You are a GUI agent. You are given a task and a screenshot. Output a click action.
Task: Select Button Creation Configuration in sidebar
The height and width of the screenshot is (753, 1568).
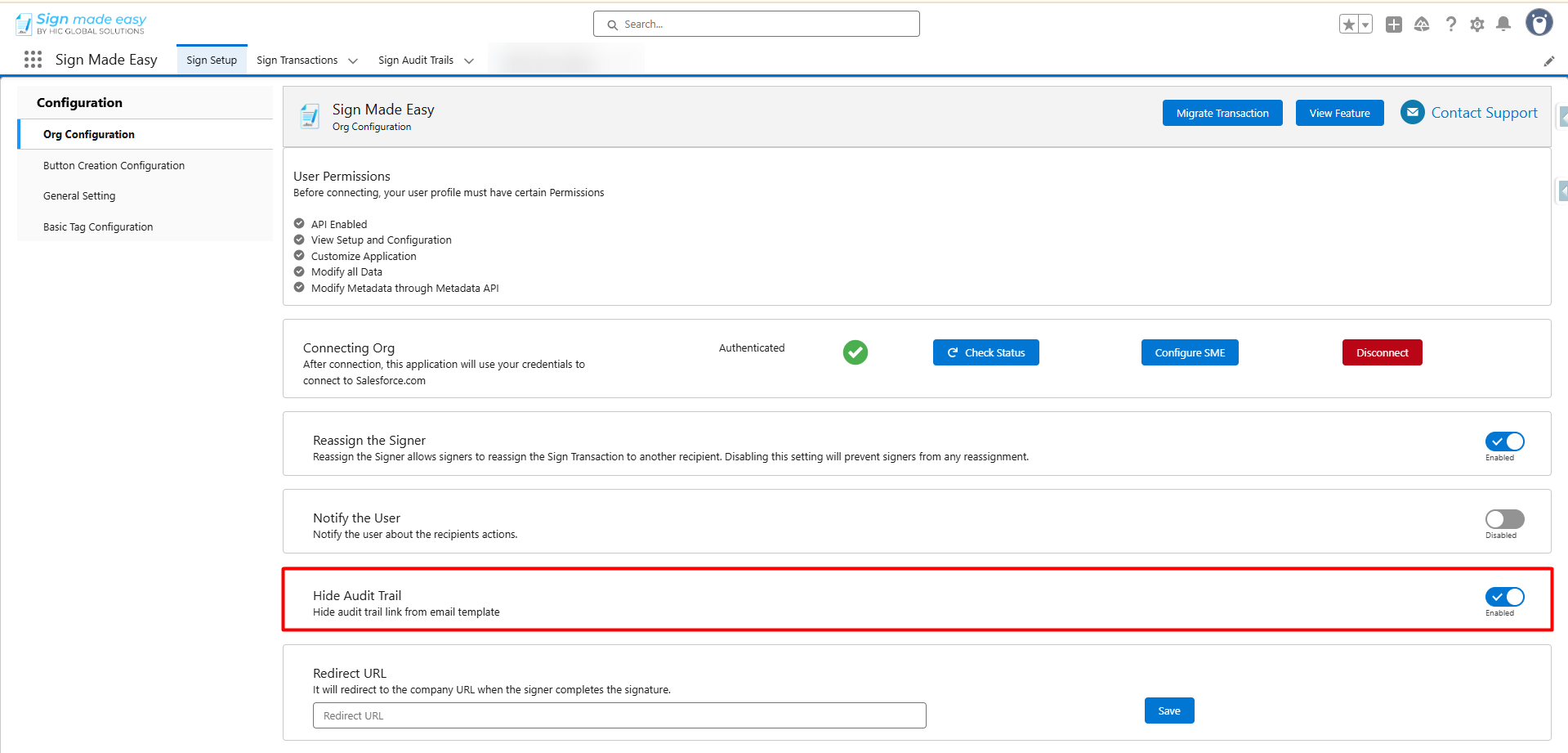(114, 165)
